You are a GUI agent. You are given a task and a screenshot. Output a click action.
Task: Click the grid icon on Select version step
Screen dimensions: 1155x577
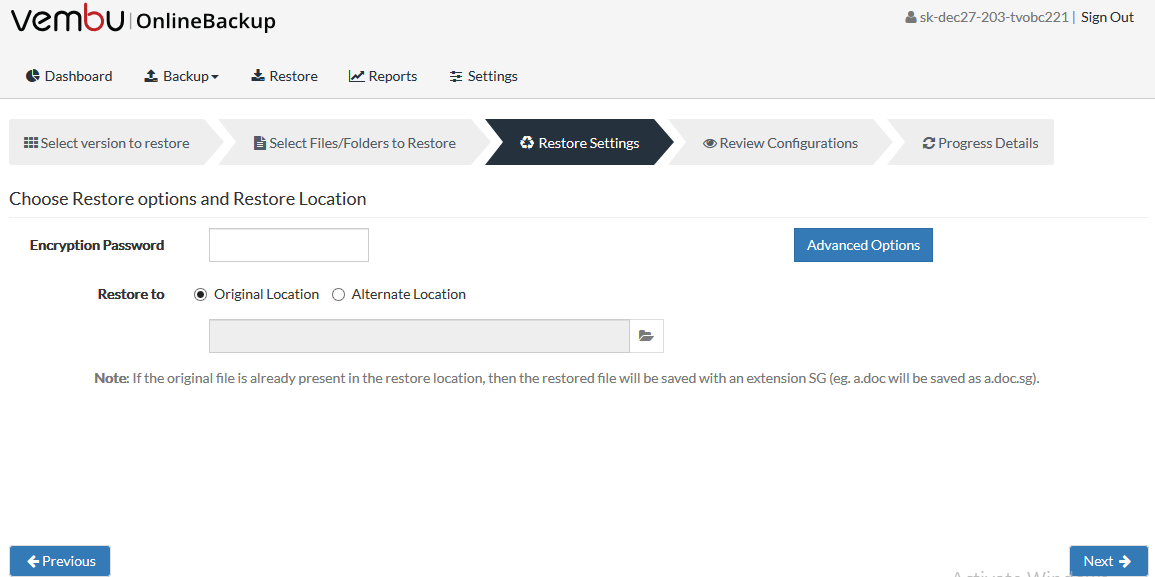pyautogui.click(x=31, y=142)
